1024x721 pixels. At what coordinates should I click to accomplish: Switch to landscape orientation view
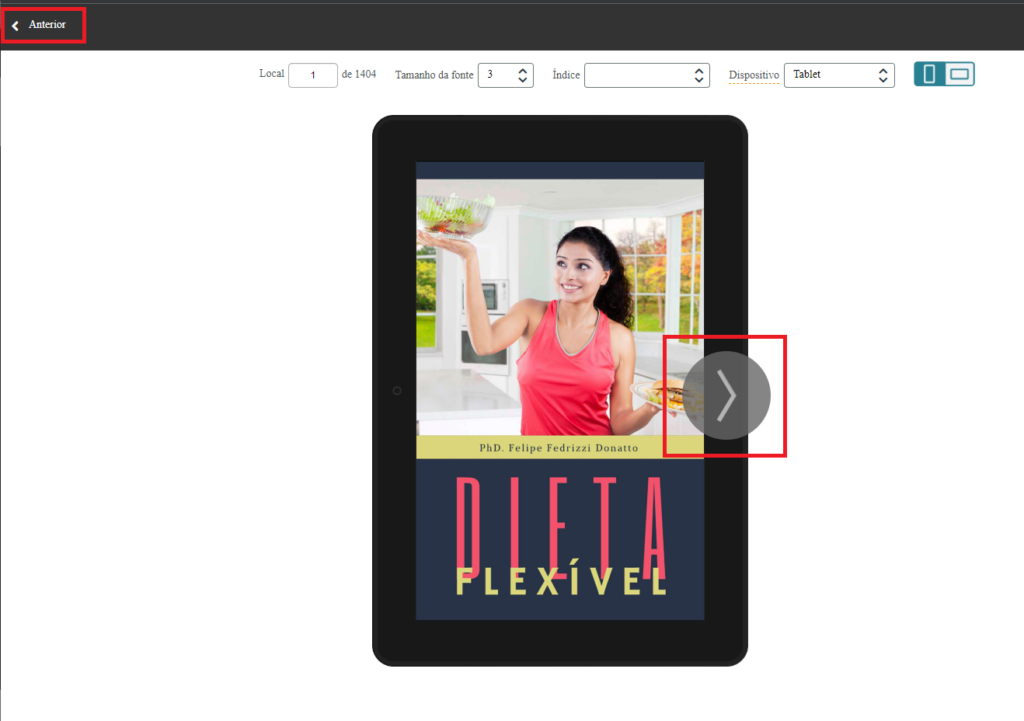tap(959, 74)
